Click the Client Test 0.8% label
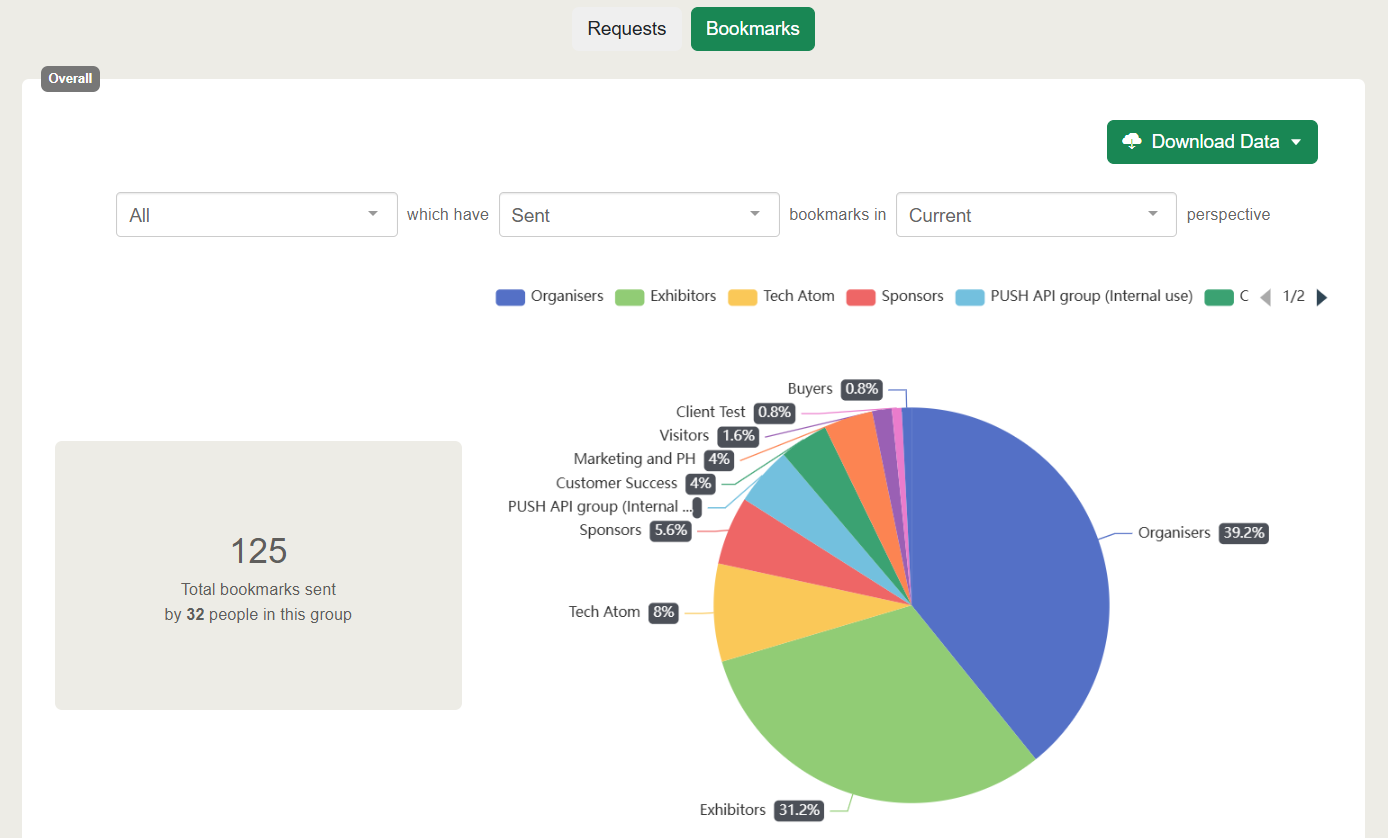The width and height of the screenshot is (1388, 838). pos(736,412)
